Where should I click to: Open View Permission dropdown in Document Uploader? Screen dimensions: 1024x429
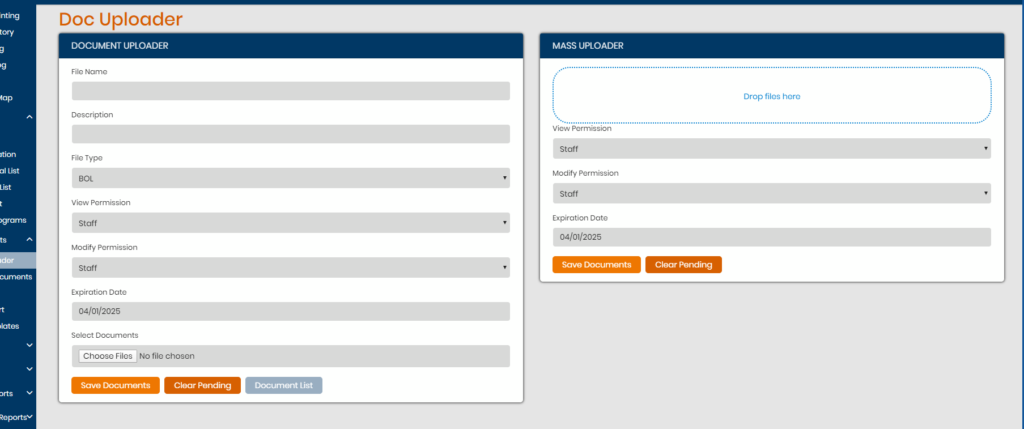click(291, 223)
